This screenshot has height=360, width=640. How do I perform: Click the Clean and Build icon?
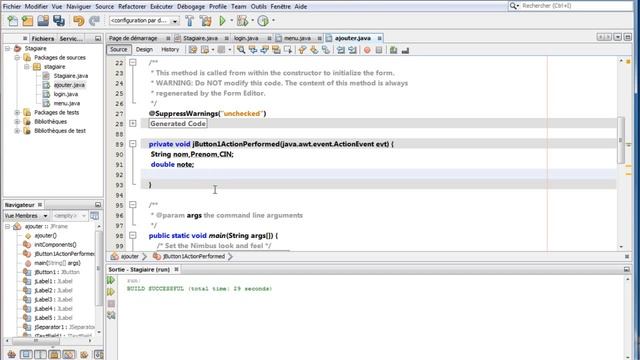205,20
